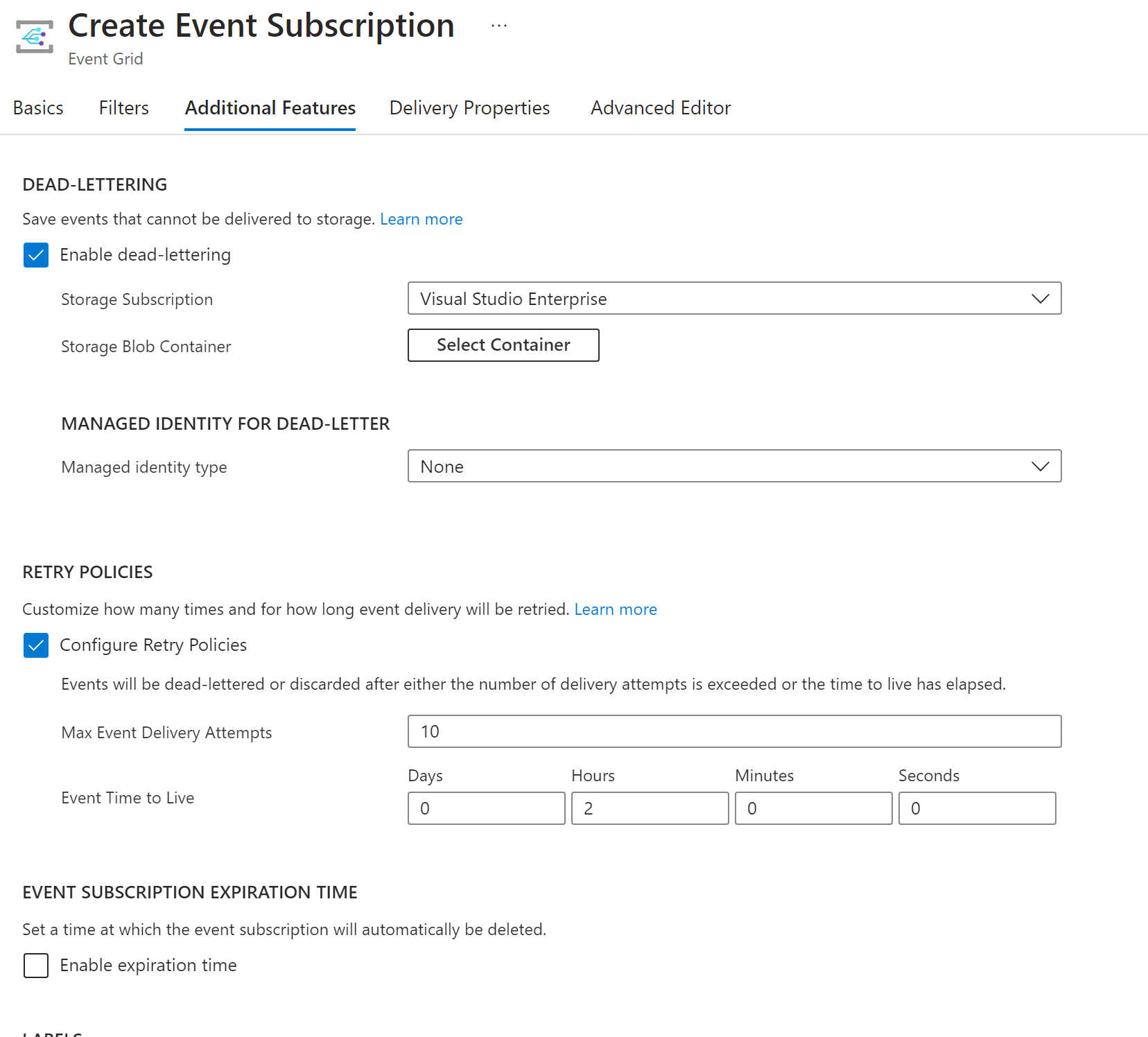
Task: Select the Minutes time-to-live field
Action: click(x=813, y=809)
